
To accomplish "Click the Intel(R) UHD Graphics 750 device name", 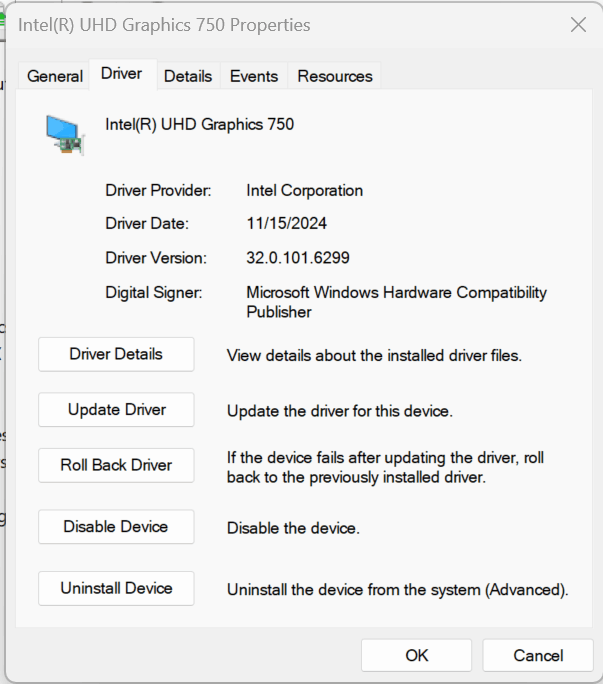I will point(200,124).
